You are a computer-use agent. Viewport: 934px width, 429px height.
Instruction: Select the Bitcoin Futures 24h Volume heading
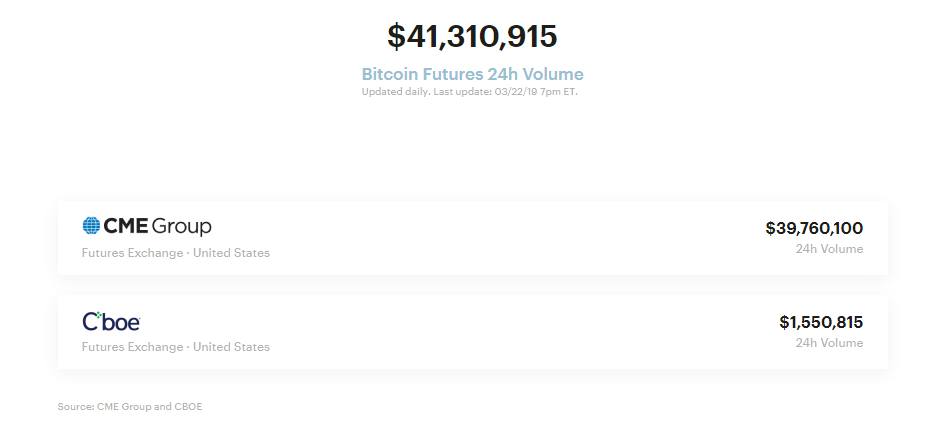tap(472, 74)
